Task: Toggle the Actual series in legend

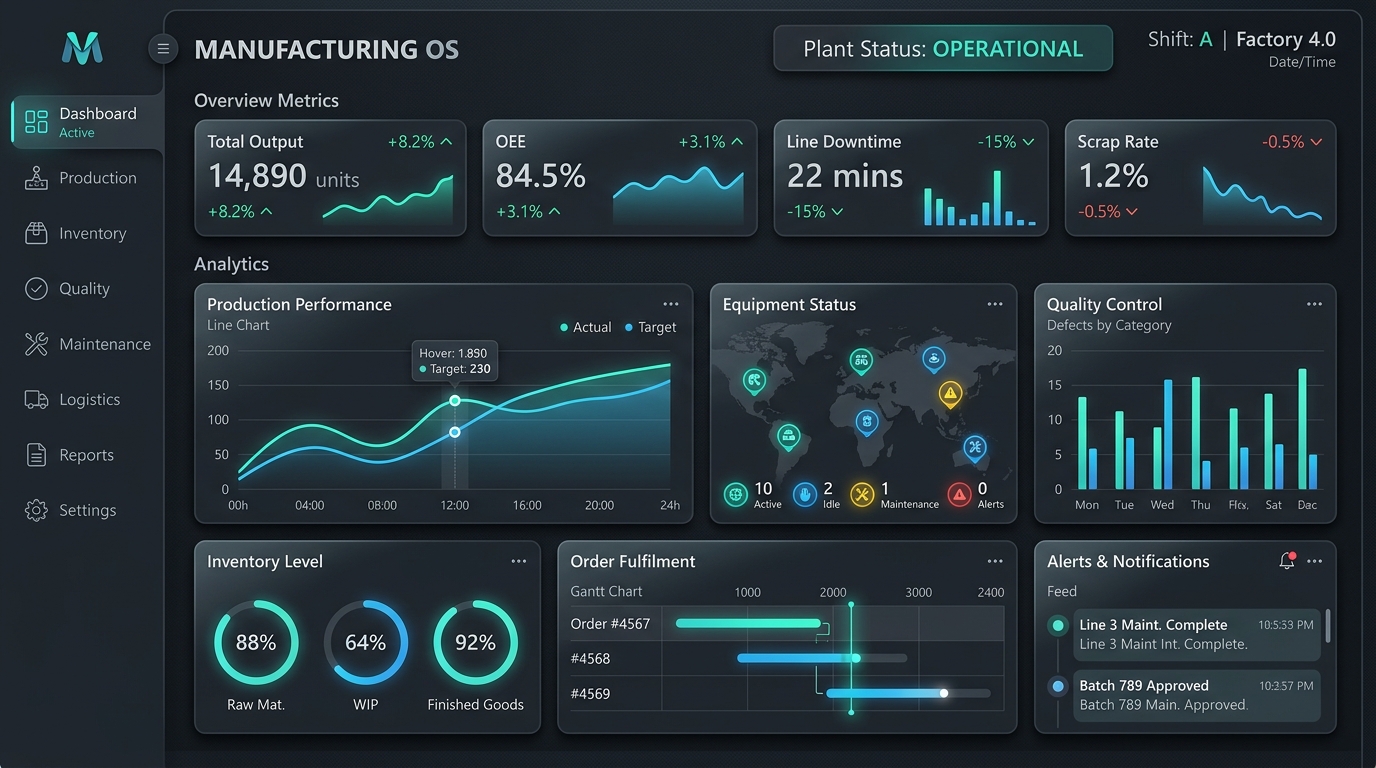Action: pos(585,327)
